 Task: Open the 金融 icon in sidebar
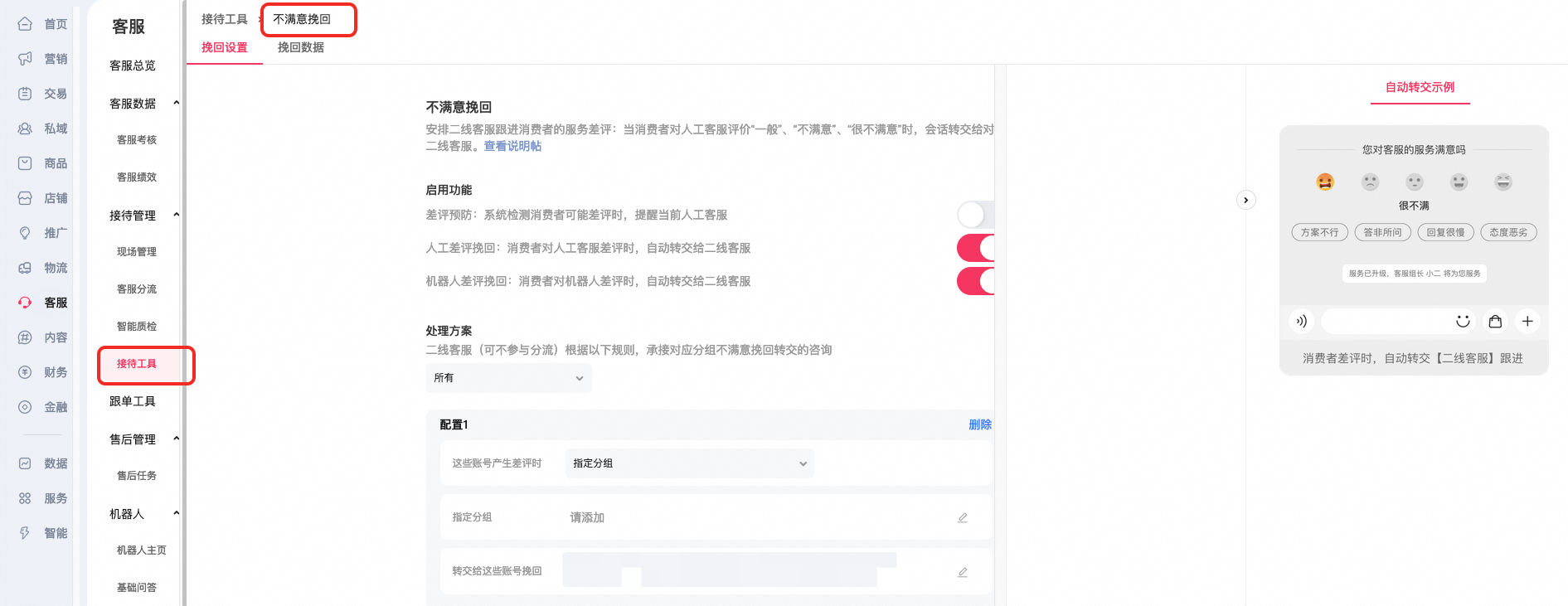tap(25, 407)
